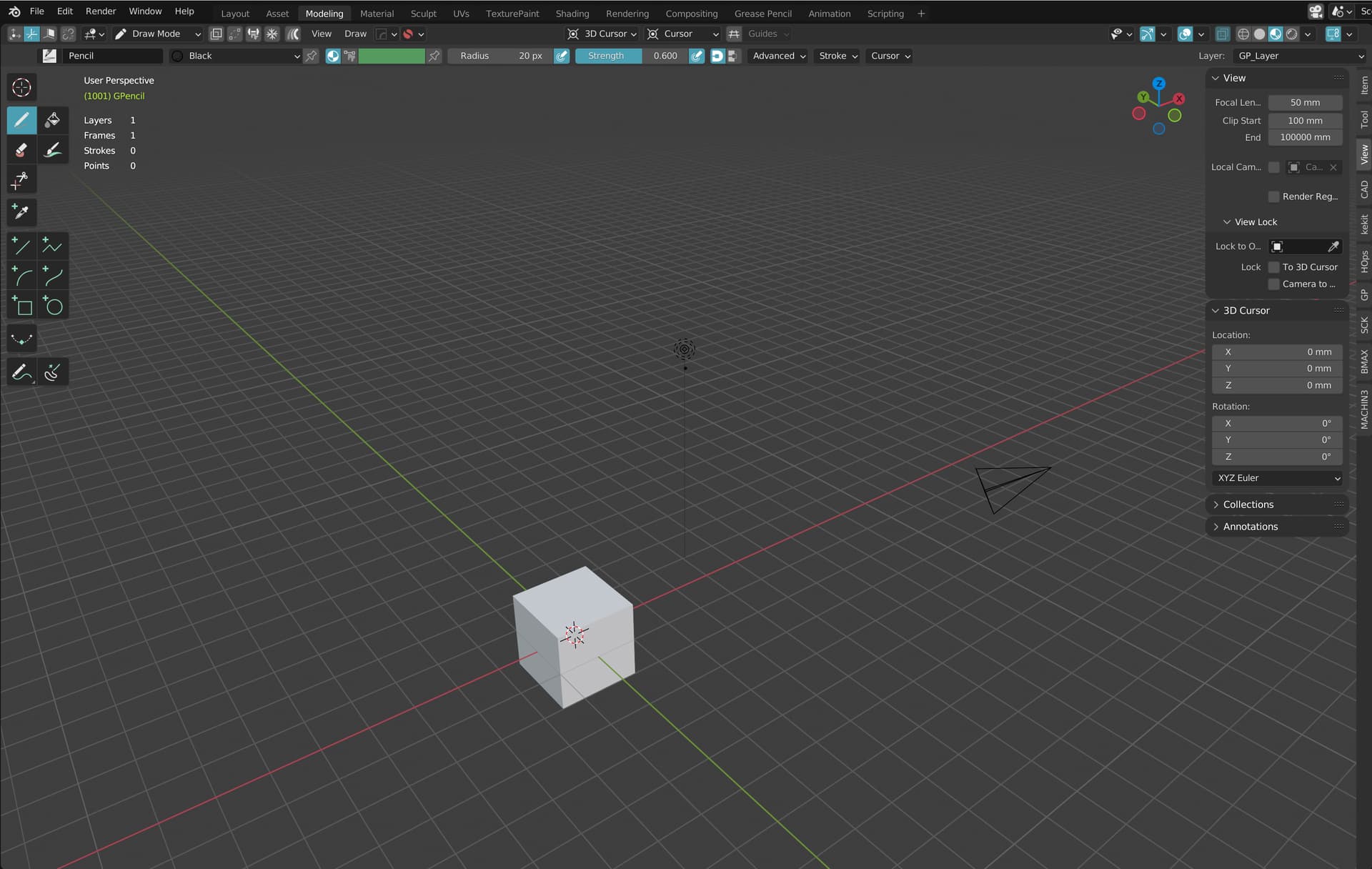The width and height of the screenshot is (1372, 869).
Task: Enable the Render Region checkbox
Action: pos(1273,197)
